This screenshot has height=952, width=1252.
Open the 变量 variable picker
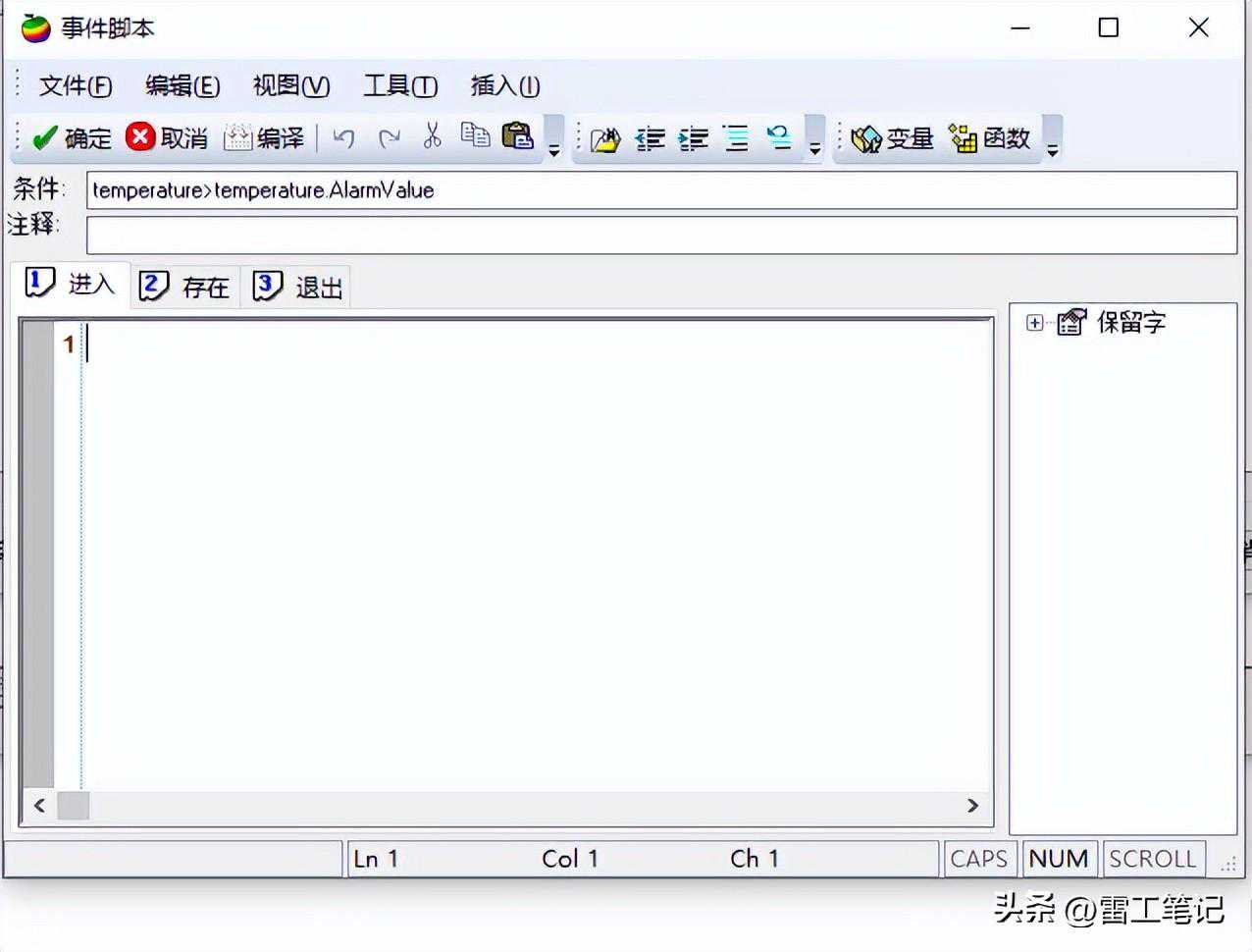pos(892,139)
